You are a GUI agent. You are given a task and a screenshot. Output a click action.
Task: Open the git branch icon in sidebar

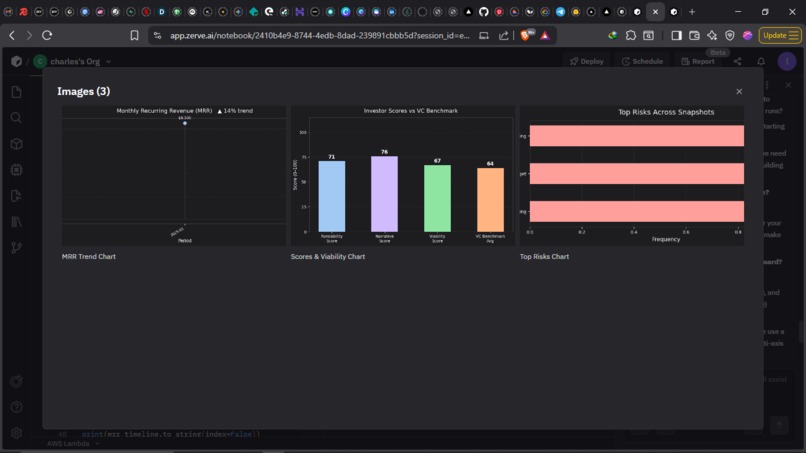(x=16, y=247)
